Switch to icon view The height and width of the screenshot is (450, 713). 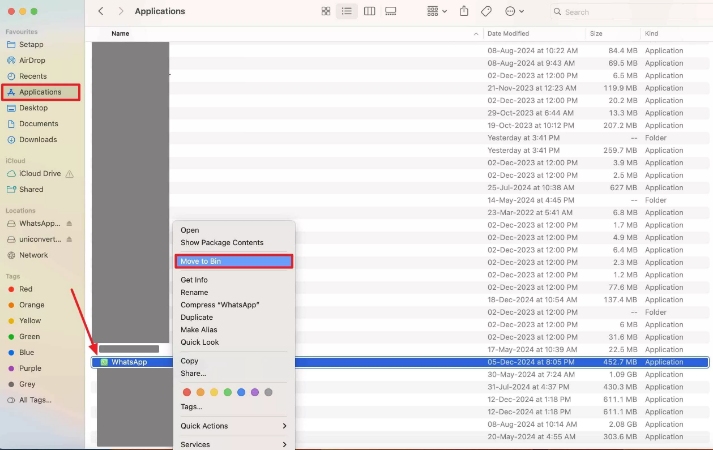pyautogui.click(x=326, y=11)
